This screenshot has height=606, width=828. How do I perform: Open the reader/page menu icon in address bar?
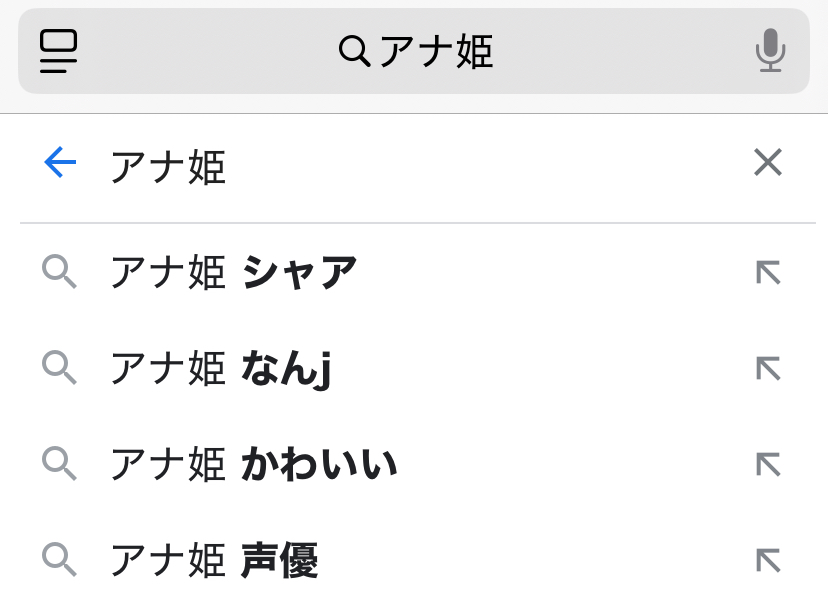(x=59, y=51)
